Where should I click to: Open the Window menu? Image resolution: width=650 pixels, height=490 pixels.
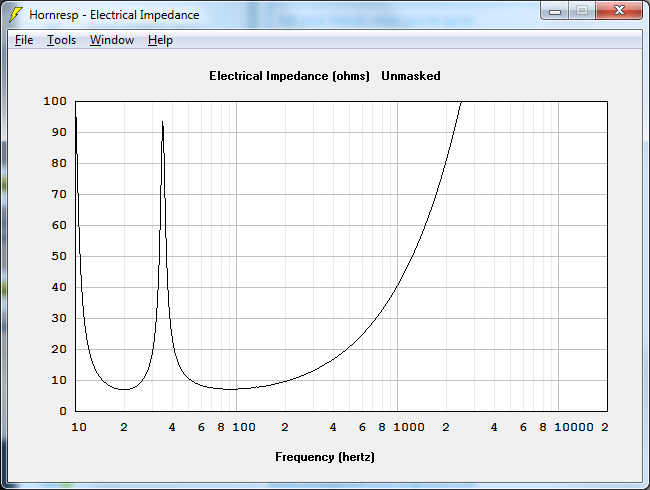coord(112,40)
